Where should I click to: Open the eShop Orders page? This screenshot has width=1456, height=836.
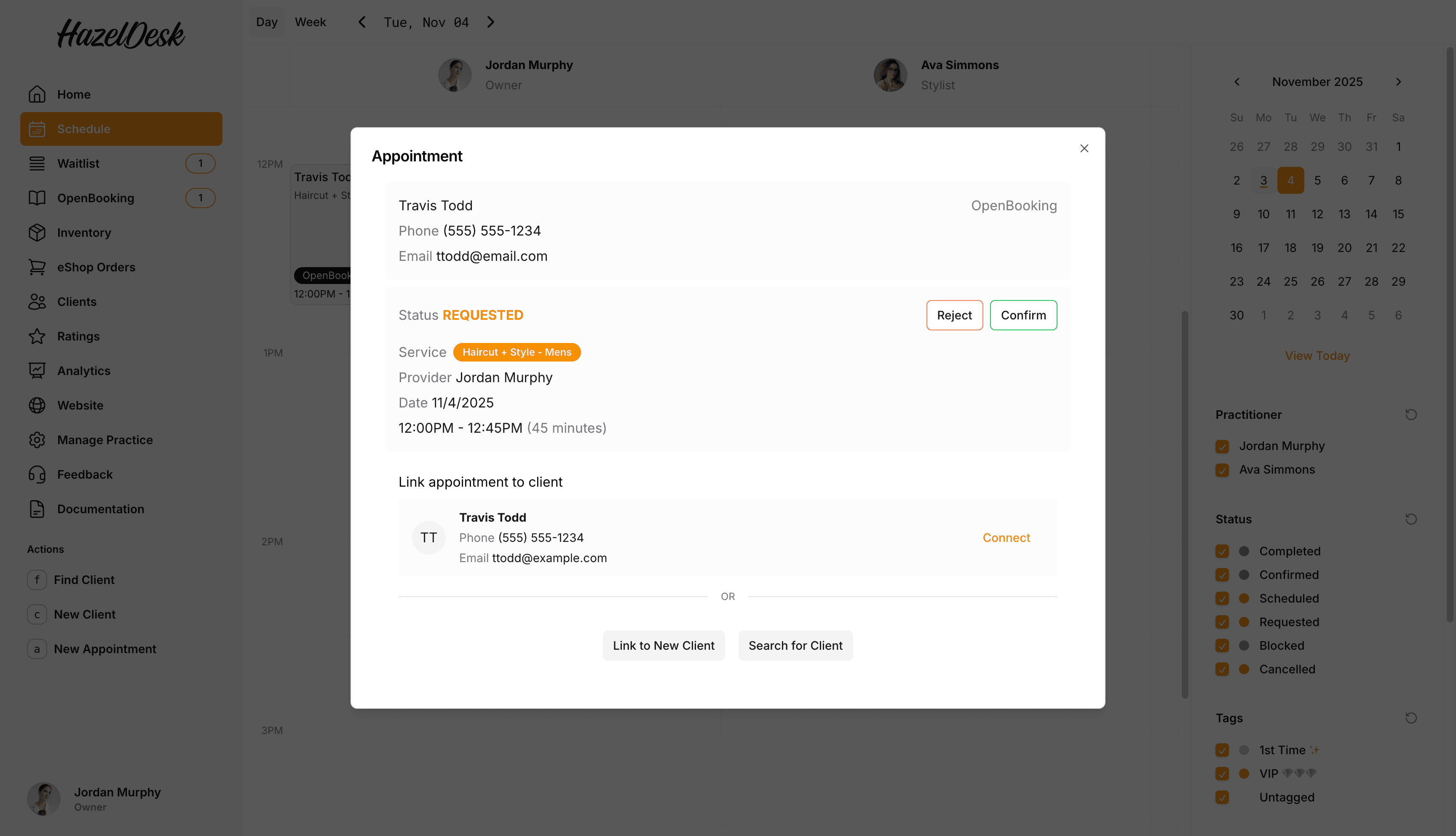point(96,267)
